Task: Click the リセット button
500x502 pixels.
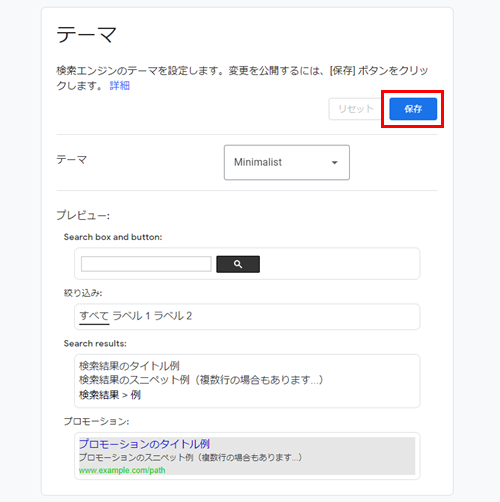Action: [x=355, y=109]
